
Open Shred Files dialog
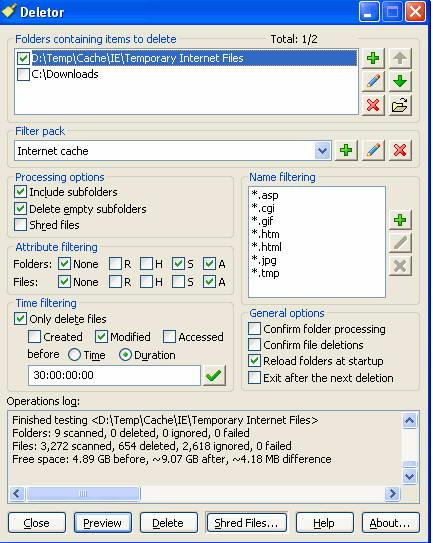[246, 523]
